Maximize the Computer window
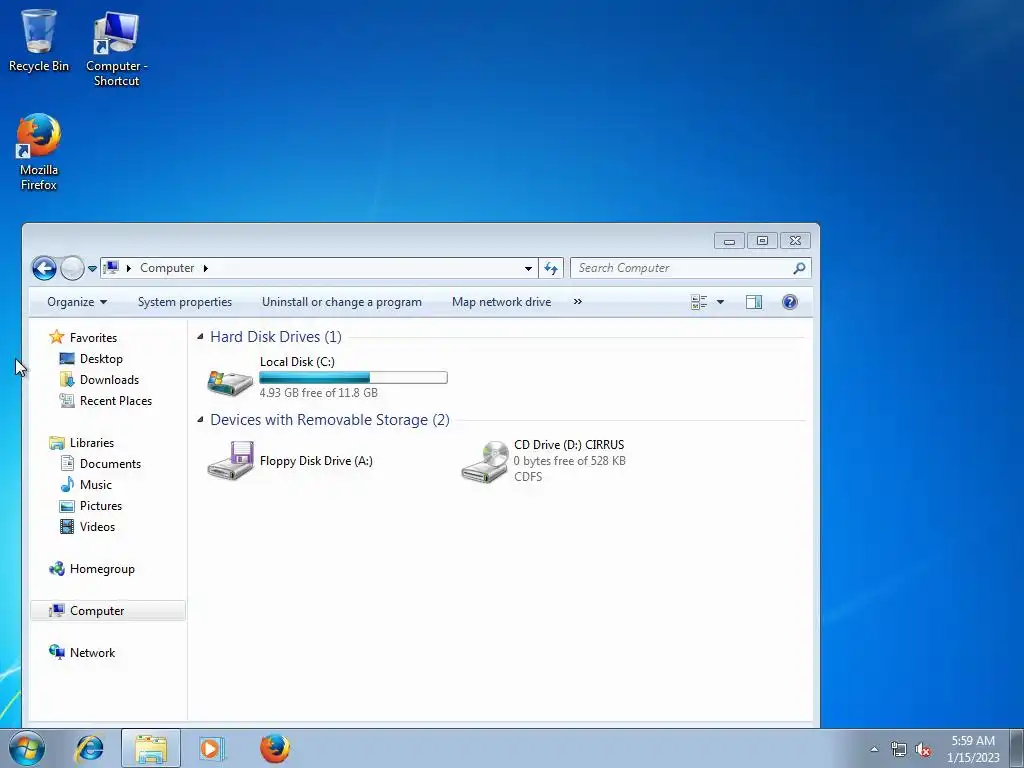Screen dimensions: 1024x768 pyautogui.click(x=761, y=240)
